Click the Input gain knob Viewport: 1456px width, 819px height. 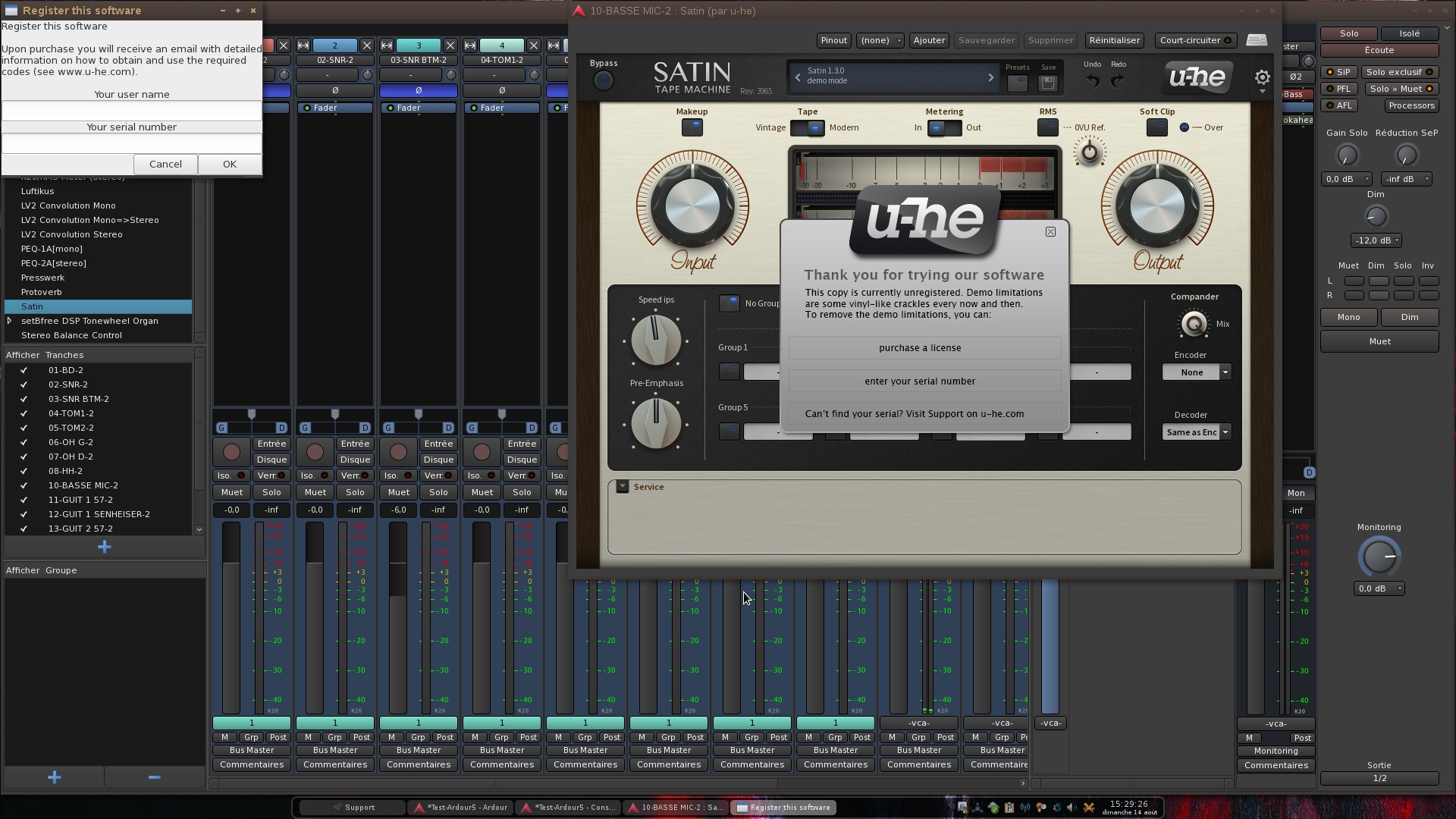click(x=692, y=206)
